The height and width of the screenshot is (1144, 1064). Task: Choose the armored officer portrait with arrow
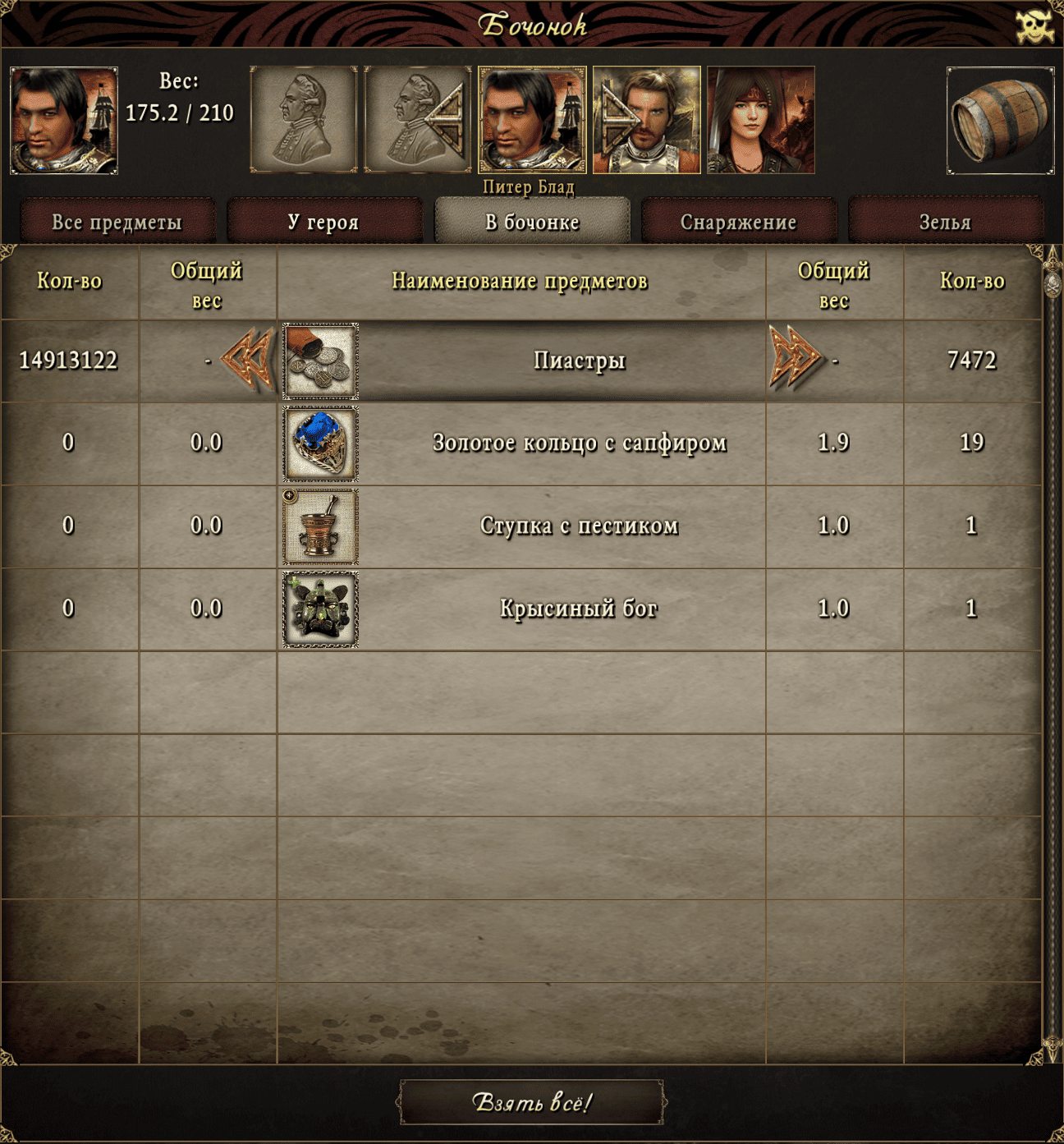click(647, 120)
